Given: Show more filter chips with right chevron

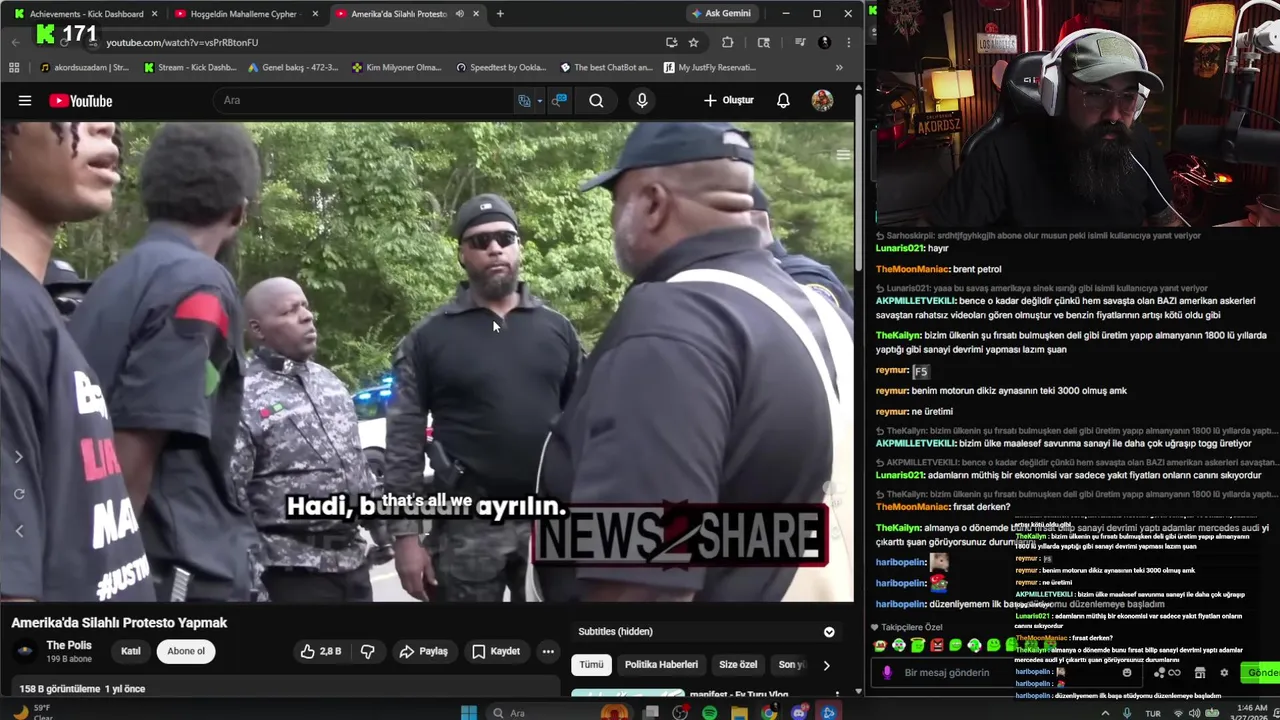Looking at the screenshot, I should coord(826,665).
